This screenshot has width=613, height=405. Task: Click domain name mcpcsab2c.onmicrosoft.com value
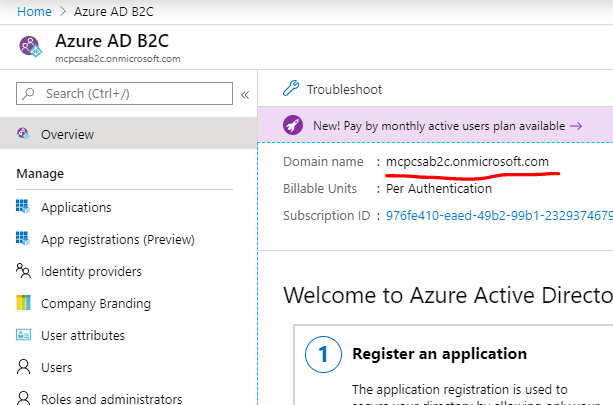point(467,161)
